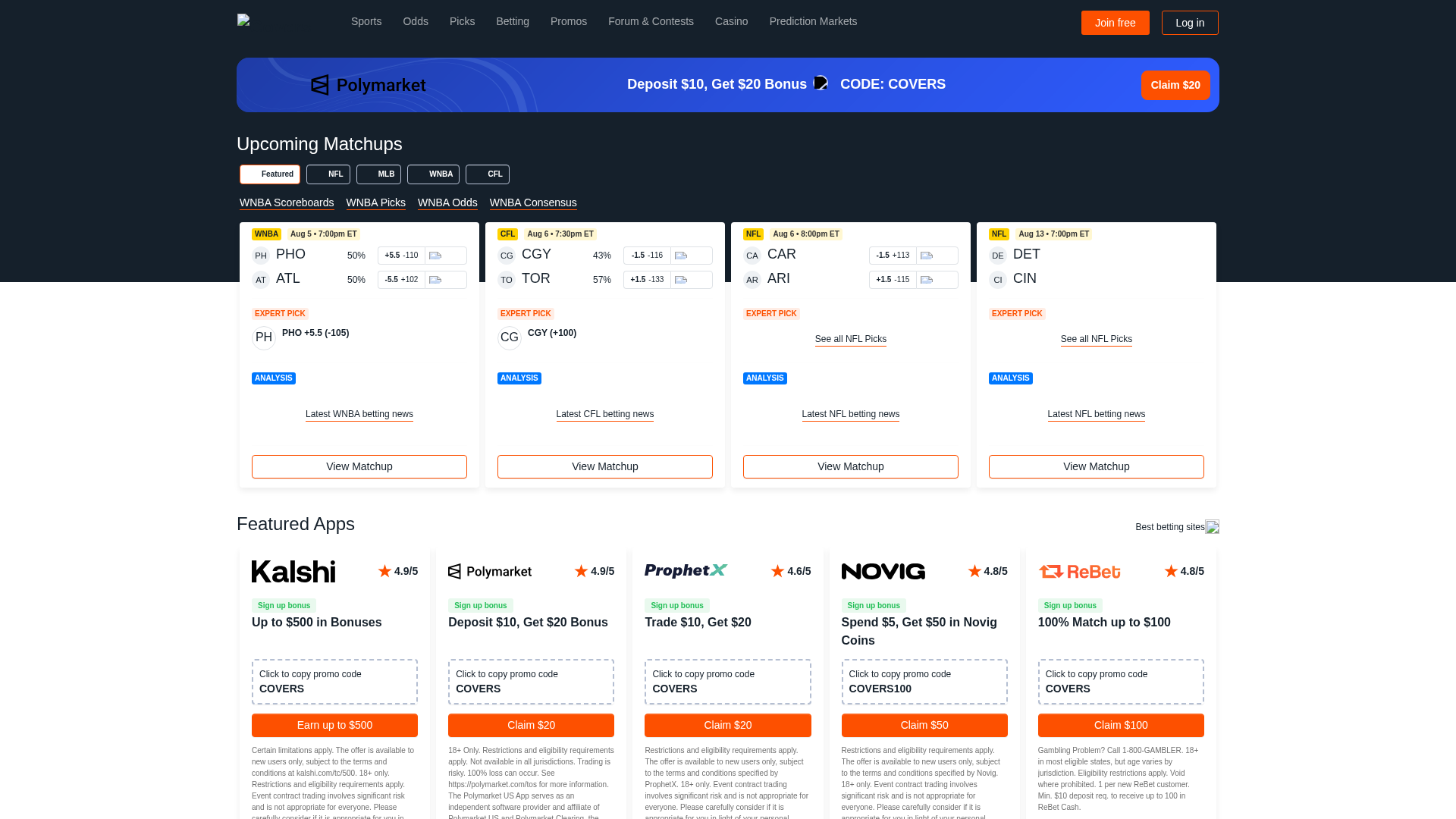Image resolution: width=1456 pixels, height=819 pixels.
Task: View Matchup for CAR vs ARI
Action: pos(851,466)
